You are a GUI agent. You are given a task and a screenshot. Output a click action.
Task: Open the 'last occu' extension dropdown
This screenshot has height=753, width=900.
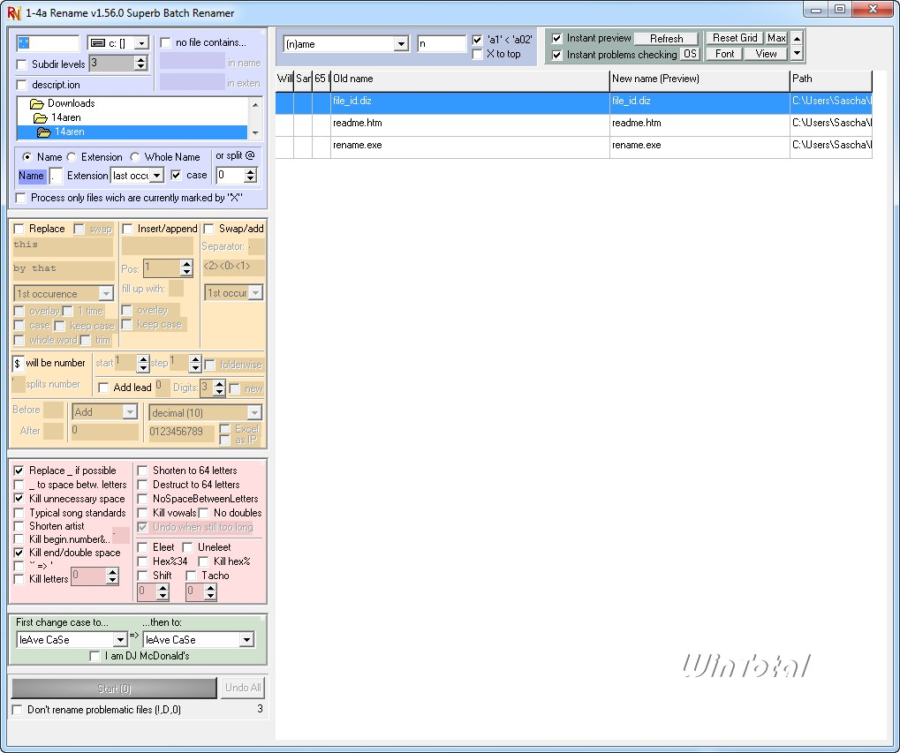[x=157, y=176]
